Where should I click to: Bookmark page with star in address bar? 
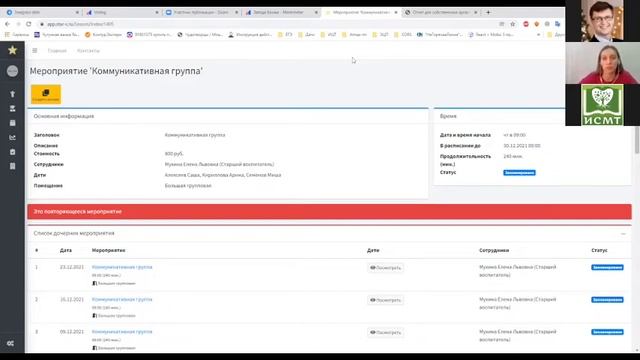513,24
